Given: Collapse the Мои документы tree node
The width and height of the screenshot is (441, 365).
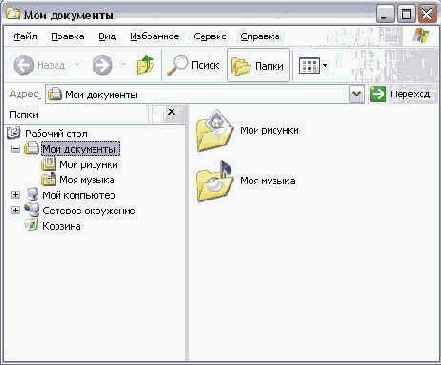Looking at the screenshot, I should click(15, 149).
